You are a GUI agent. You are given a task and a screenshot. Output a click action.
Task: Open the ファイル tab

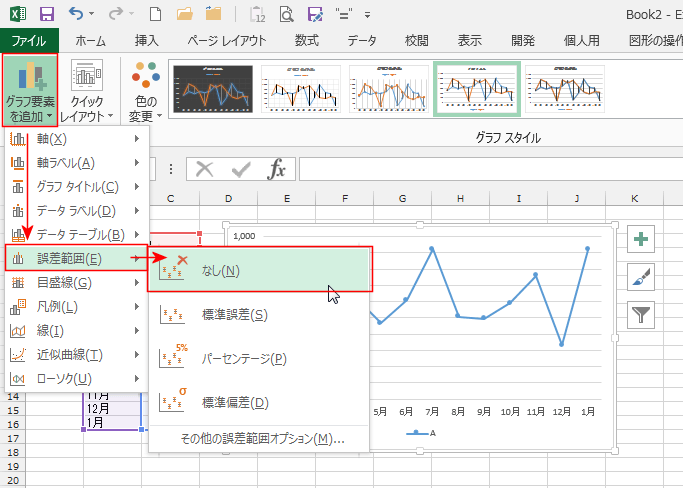pyautogui.click(x=29, y=41)
